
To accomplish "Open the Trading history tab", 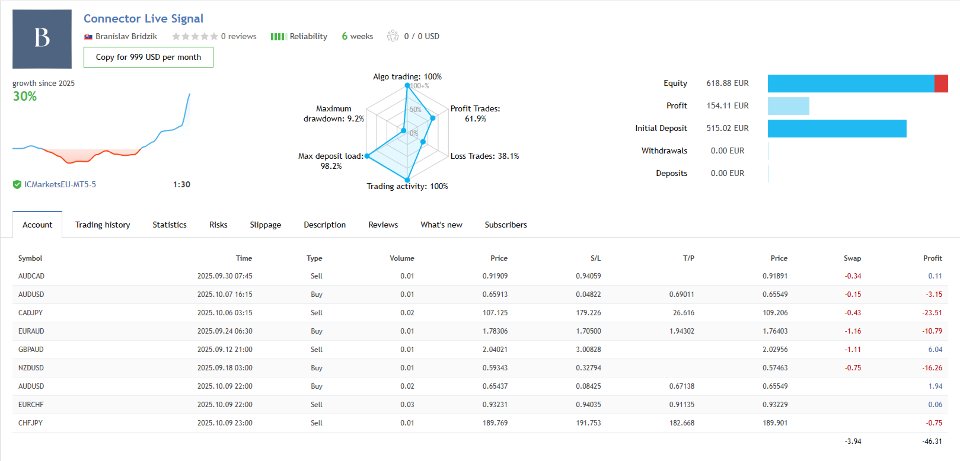I will point(102,225).
